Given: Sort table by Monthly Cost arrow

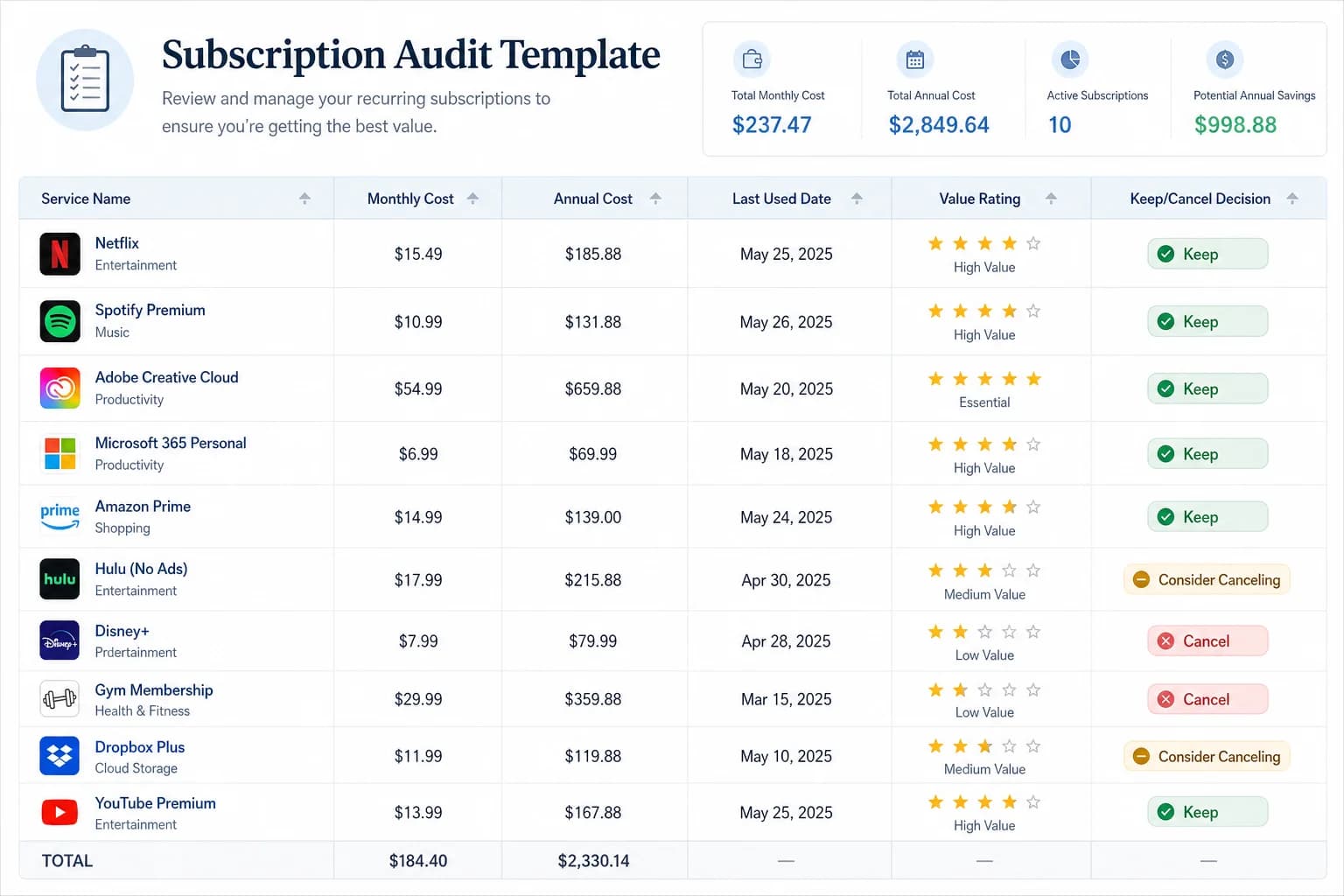Looking at the screenshot, I should coord(472,199).
